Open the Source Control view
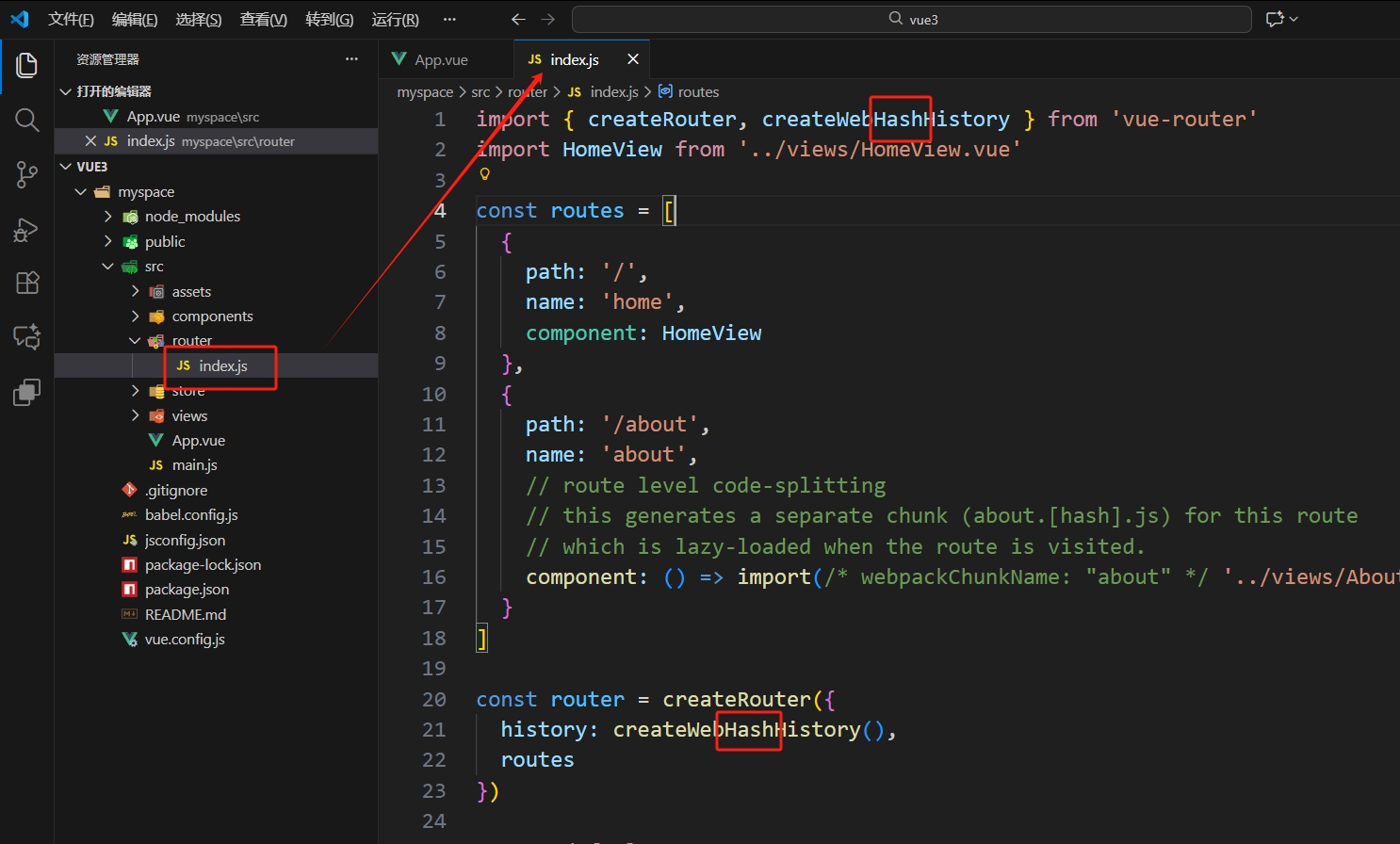Image resolution: width=1400 pixels, height=844 pixels. [x=26, y=174]
